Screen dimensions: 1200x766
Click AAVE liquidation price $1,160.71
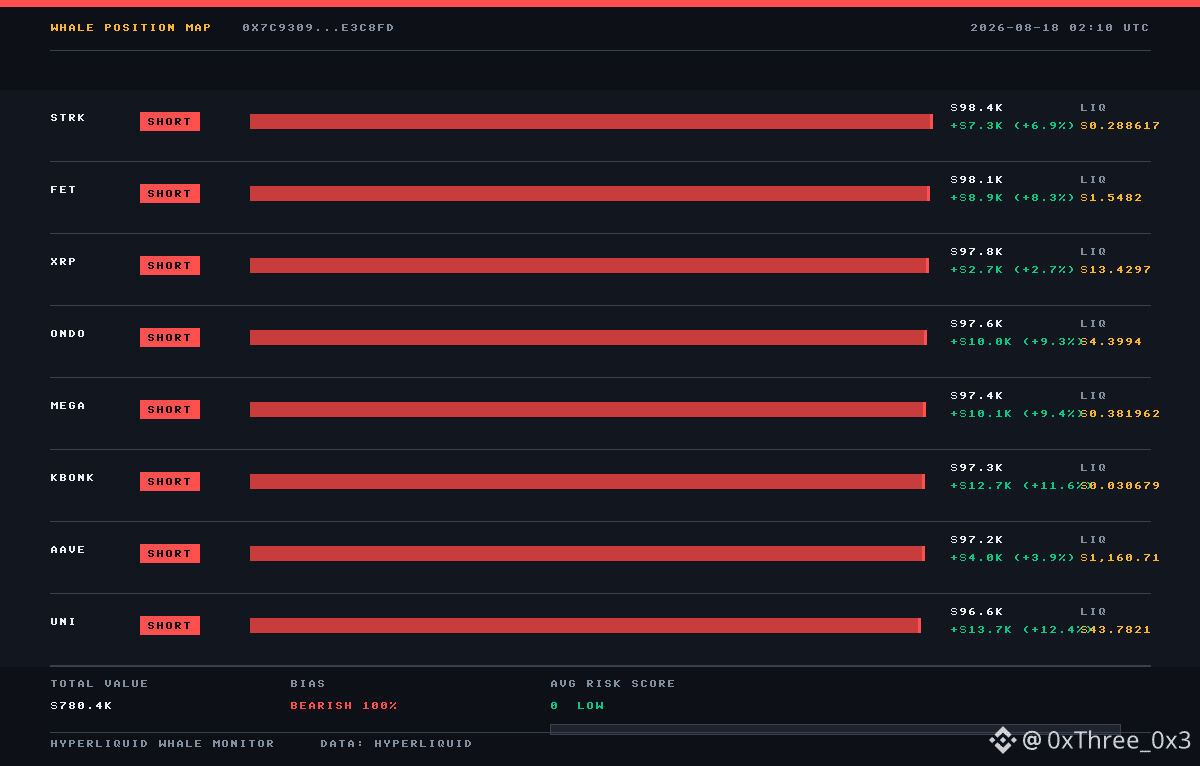(x=1120, y=558)
